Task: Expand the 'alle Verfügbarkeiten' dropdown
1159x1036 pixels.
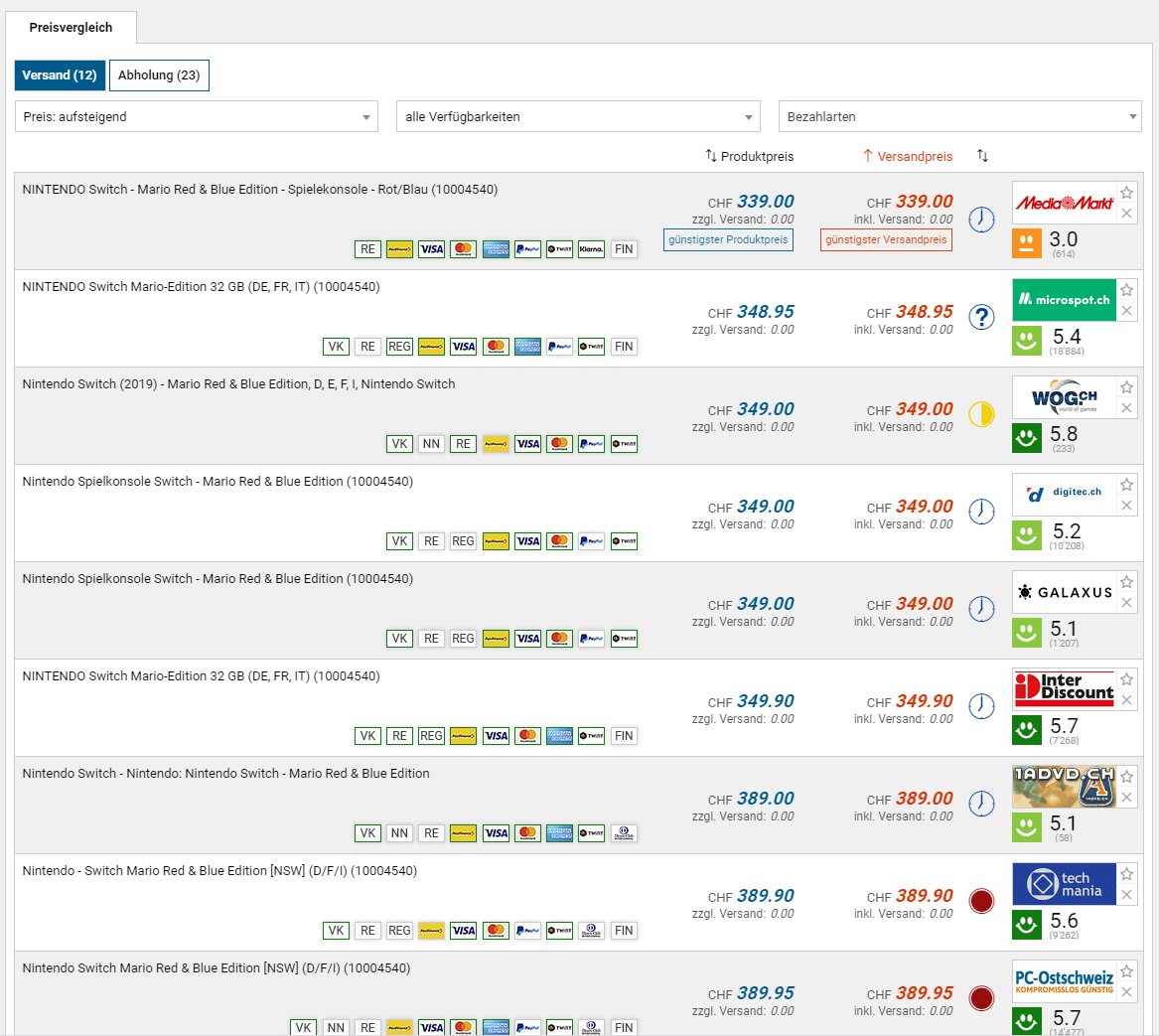Action: coord(578,116)
